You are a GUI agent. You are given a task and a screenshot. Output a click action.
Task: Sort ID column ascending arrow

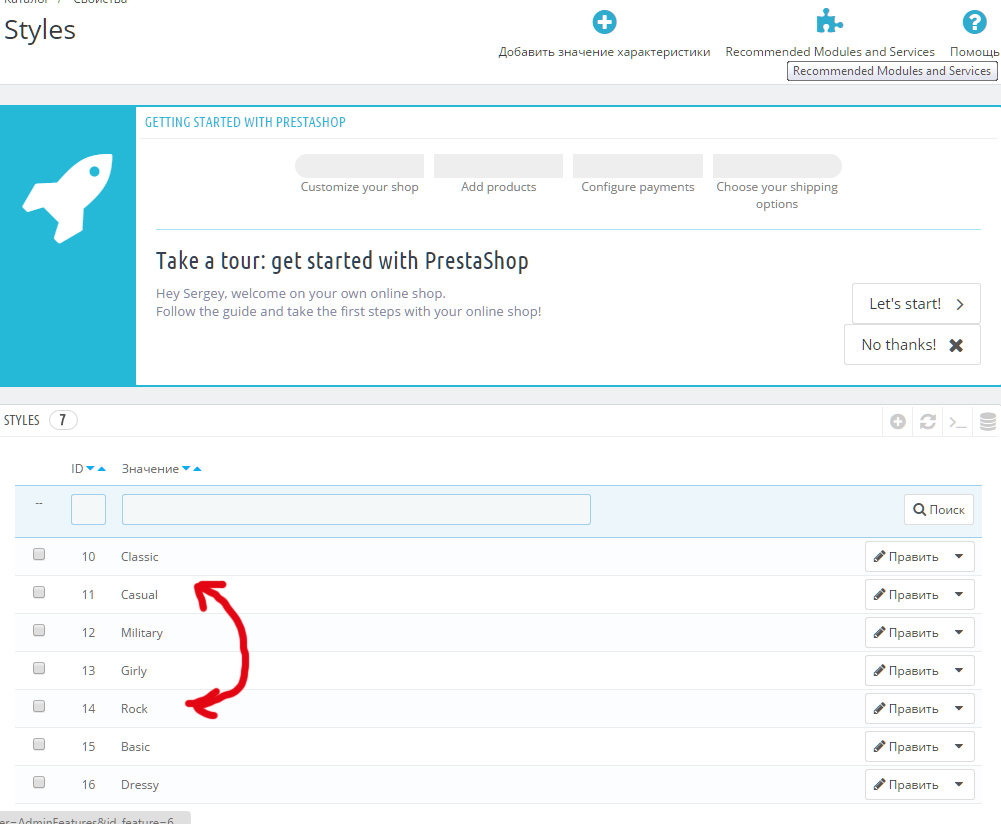[102, 468]
